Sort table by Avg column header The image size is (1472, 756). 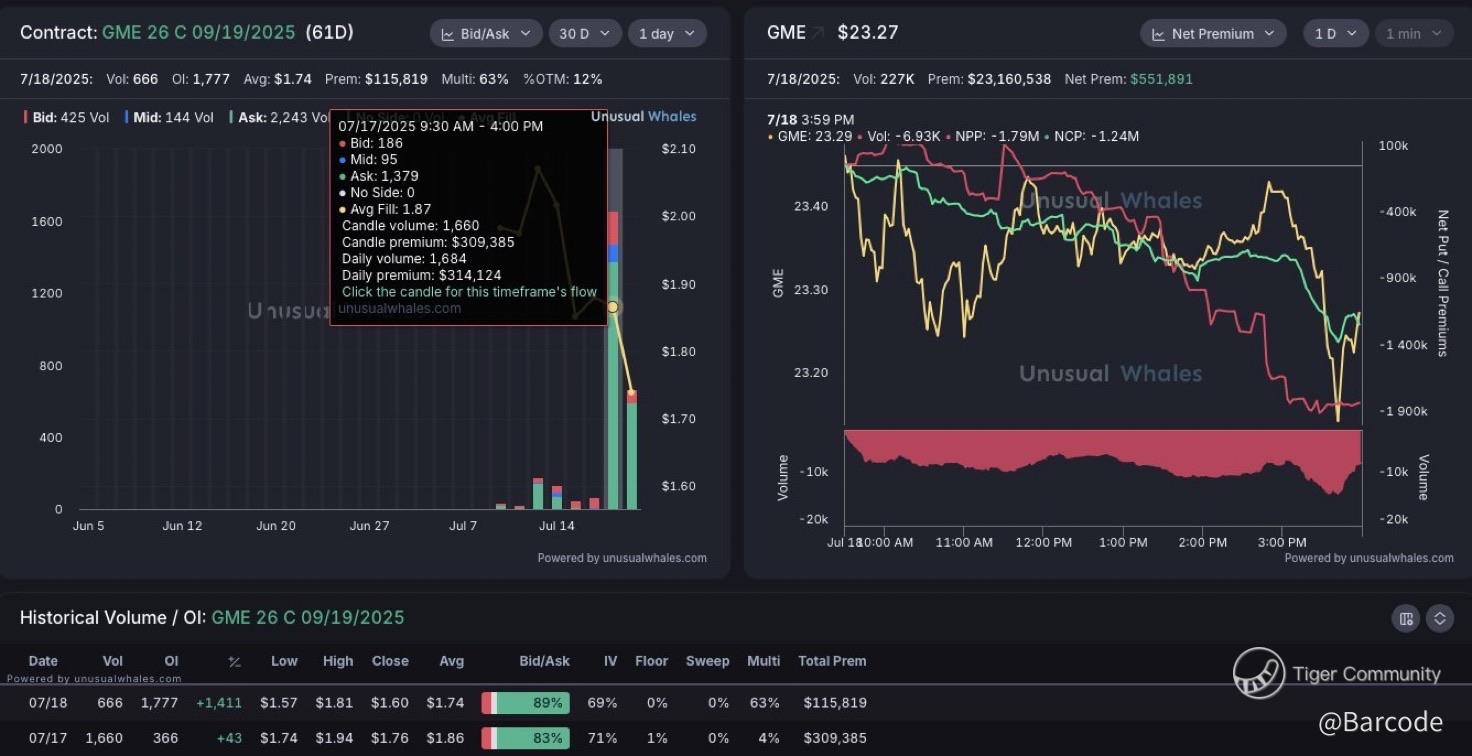(452, 661)
